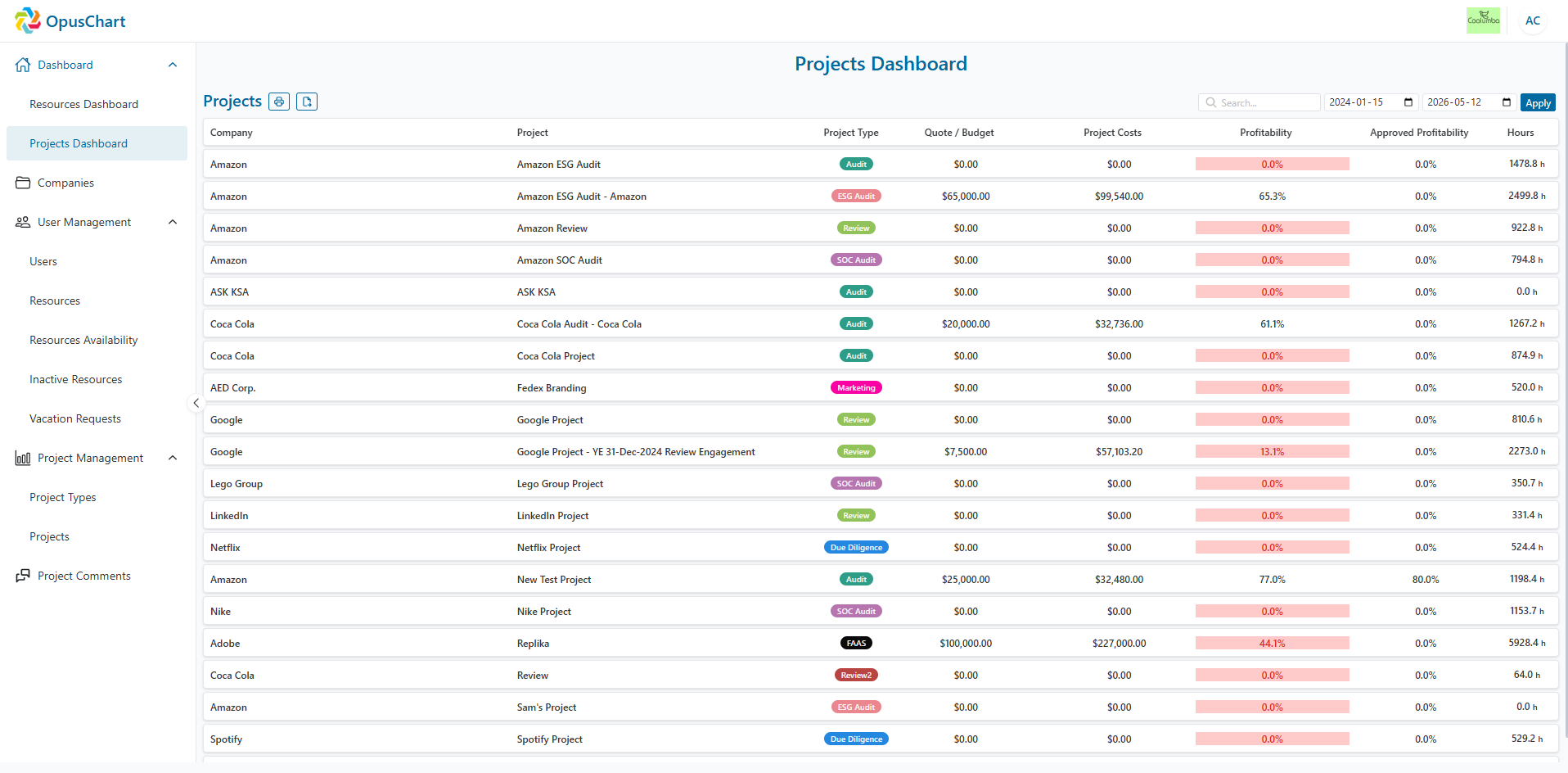Export projects with the file export icon
The height and width of the screenshot is (773, 1568).
click(x=307, y=102)
